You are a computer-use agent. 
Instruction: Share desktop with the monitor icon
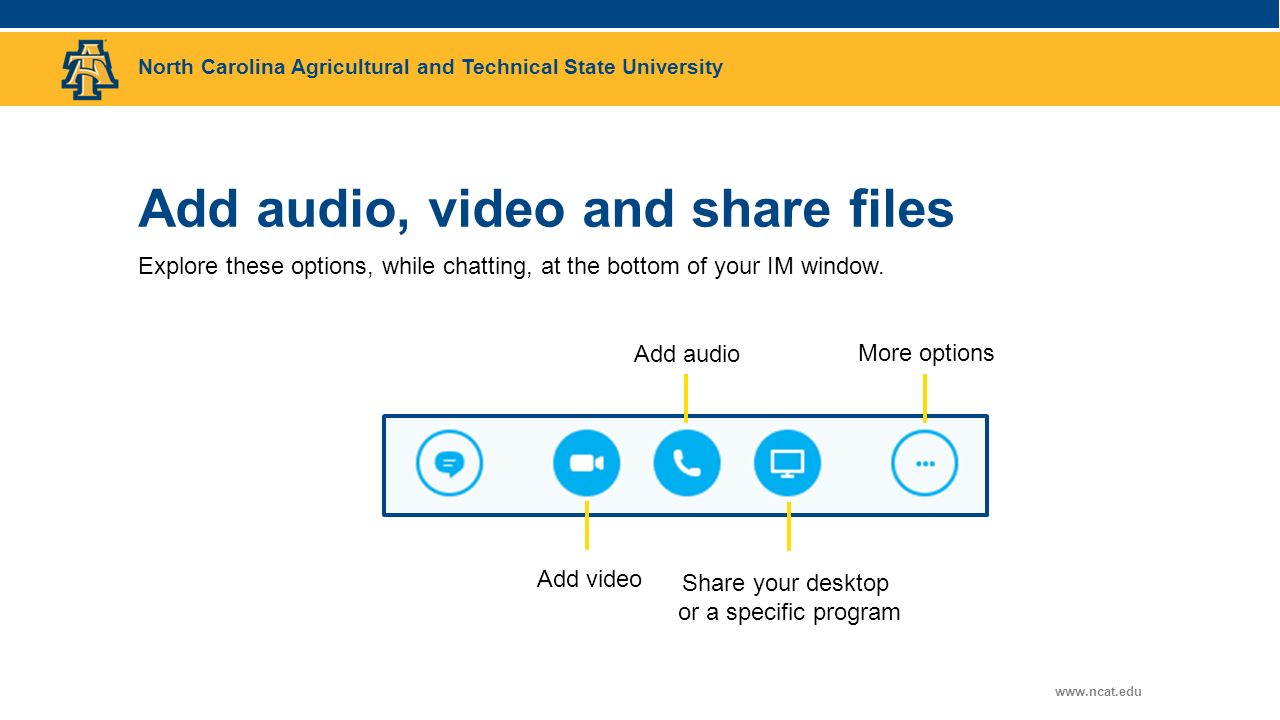pos(788,463)
